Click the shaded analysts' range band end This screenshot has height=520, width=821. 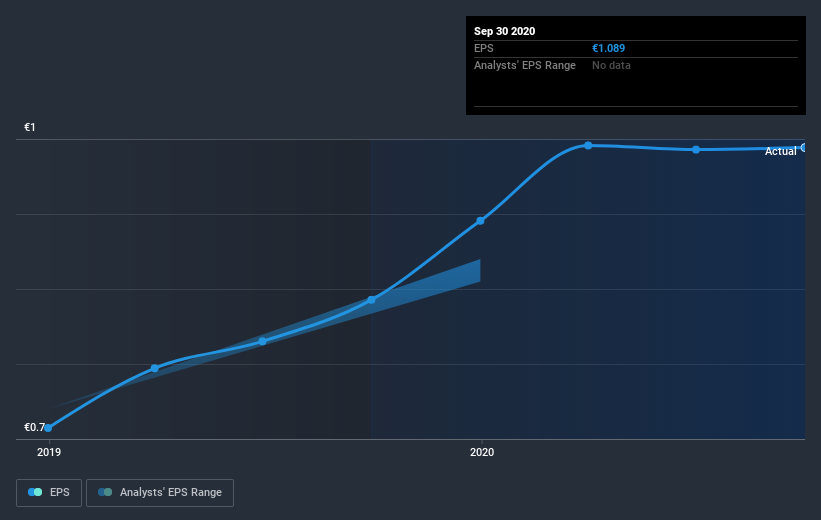coord(478,271)
